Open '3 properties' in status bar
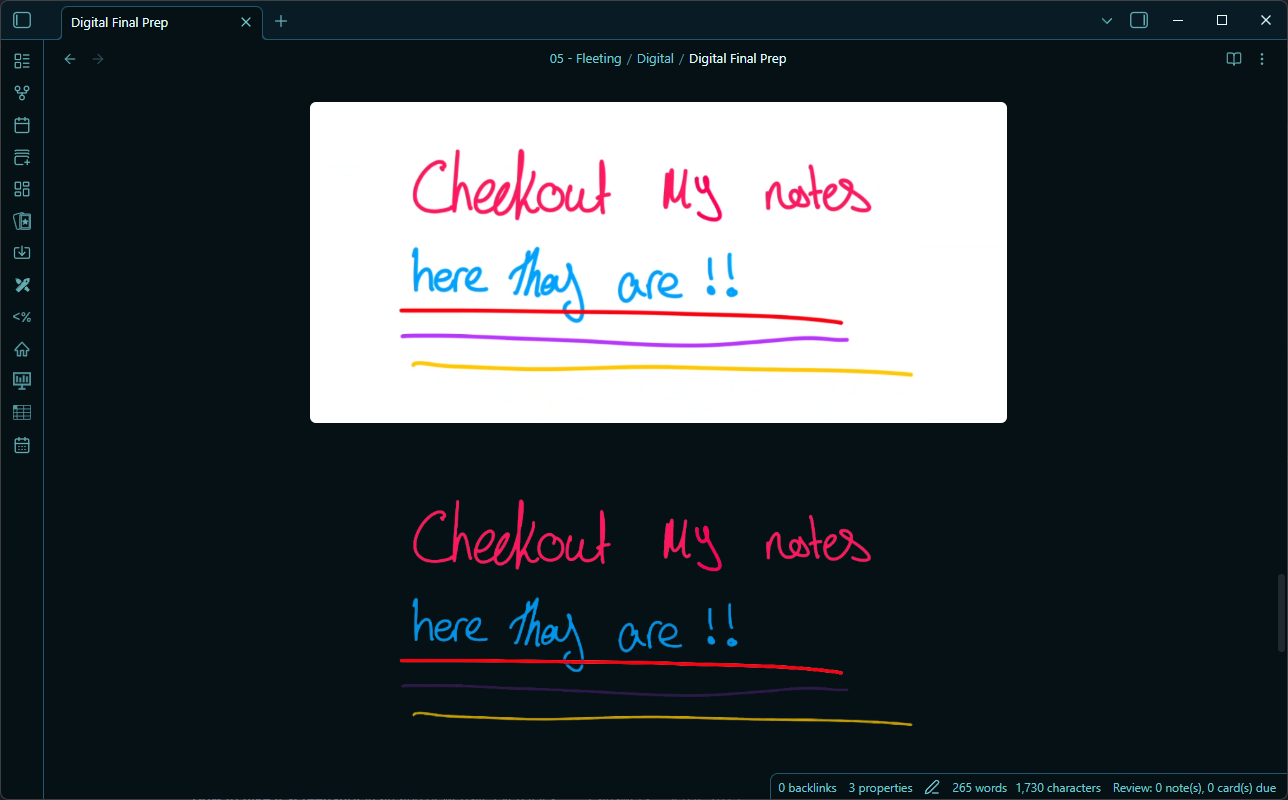Image resolution: width=1288 pixels, height=800 pixels. click(x=880, y=788)
